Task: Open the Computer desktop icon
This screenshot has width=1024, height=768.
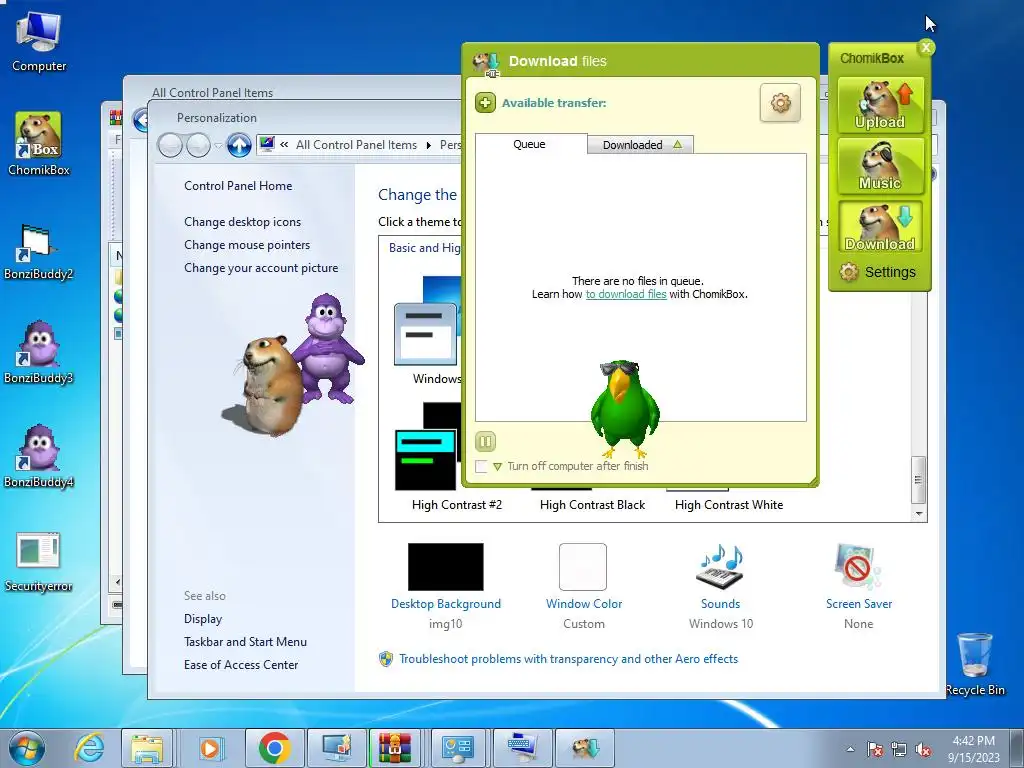Action: point(39,41)
